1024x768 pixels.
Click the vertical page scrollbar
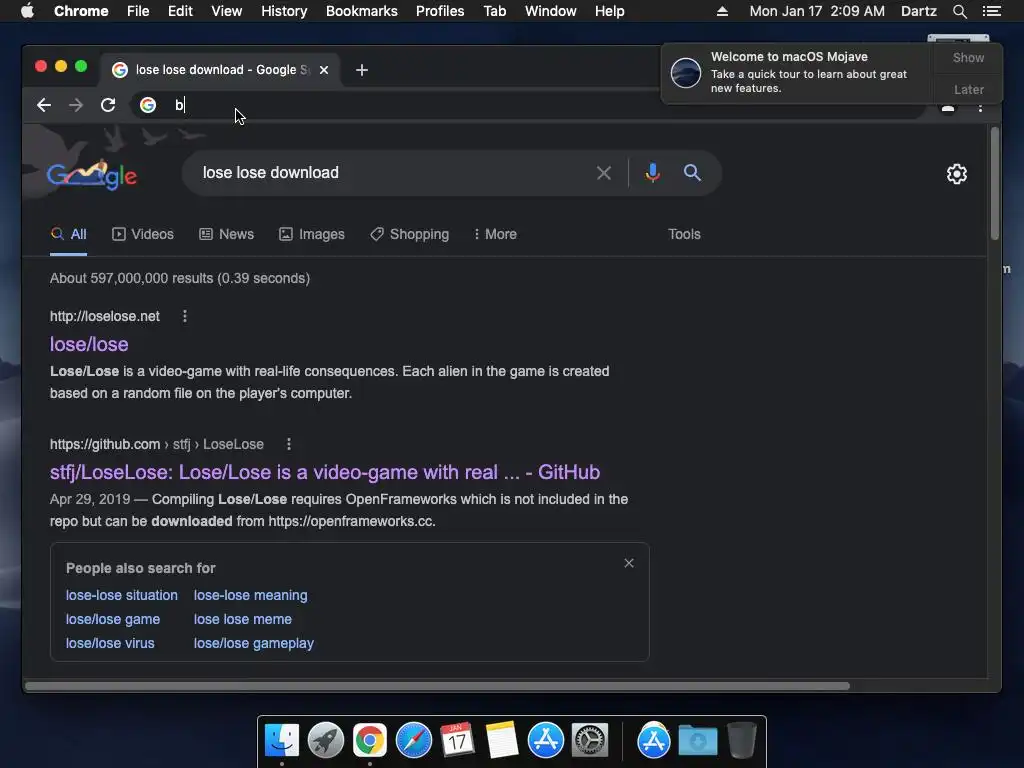coord(995,184)
